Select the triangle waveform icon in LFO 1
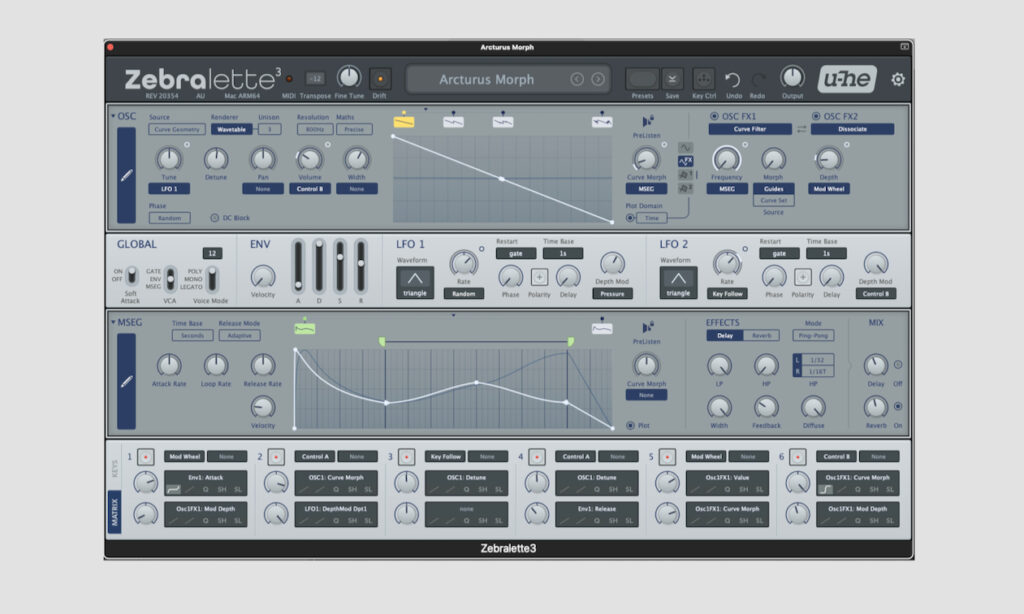This screenshot has height=614, width=1024. (415, 276)
